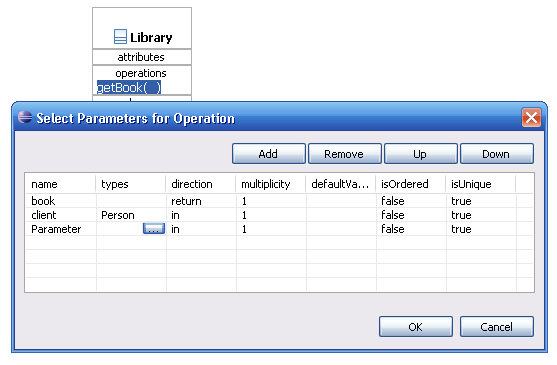
Task: Click defaultValue cell in client row
Action: click(x=341, y=215)
